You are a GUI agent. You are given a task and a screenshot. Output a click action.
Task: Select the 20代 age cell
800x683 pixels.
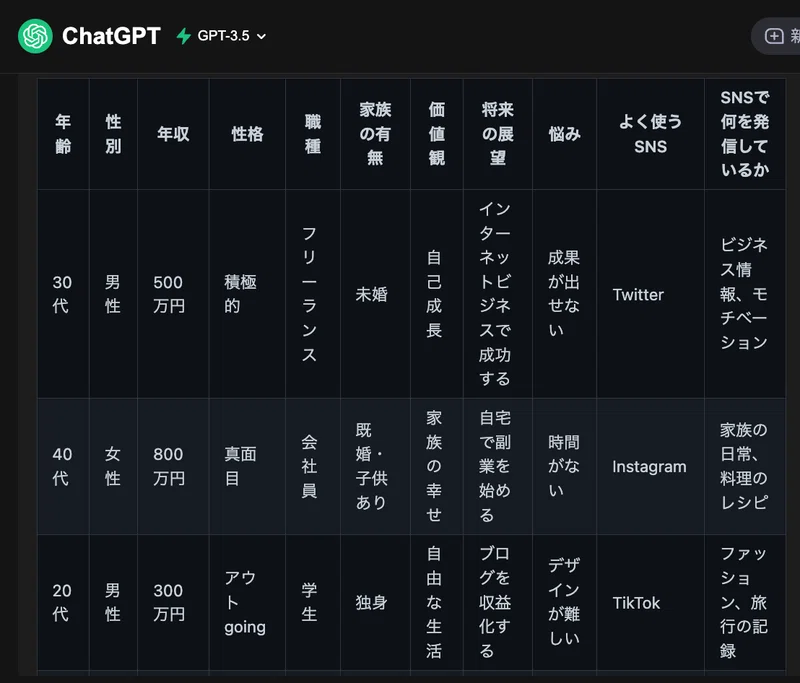tap(62, 602)
